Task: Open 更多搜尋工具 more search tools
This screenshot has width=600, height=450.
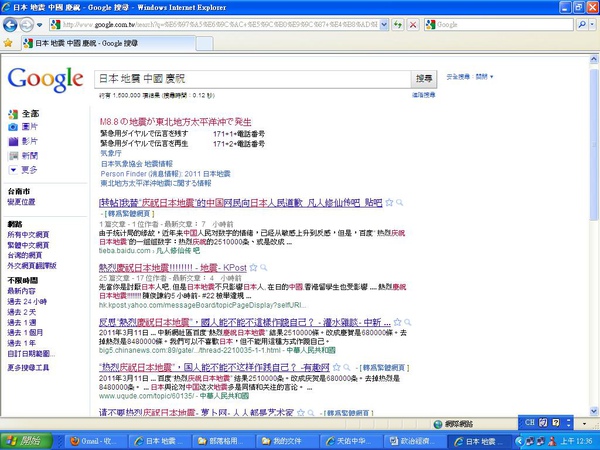Action: coord(28,368)
